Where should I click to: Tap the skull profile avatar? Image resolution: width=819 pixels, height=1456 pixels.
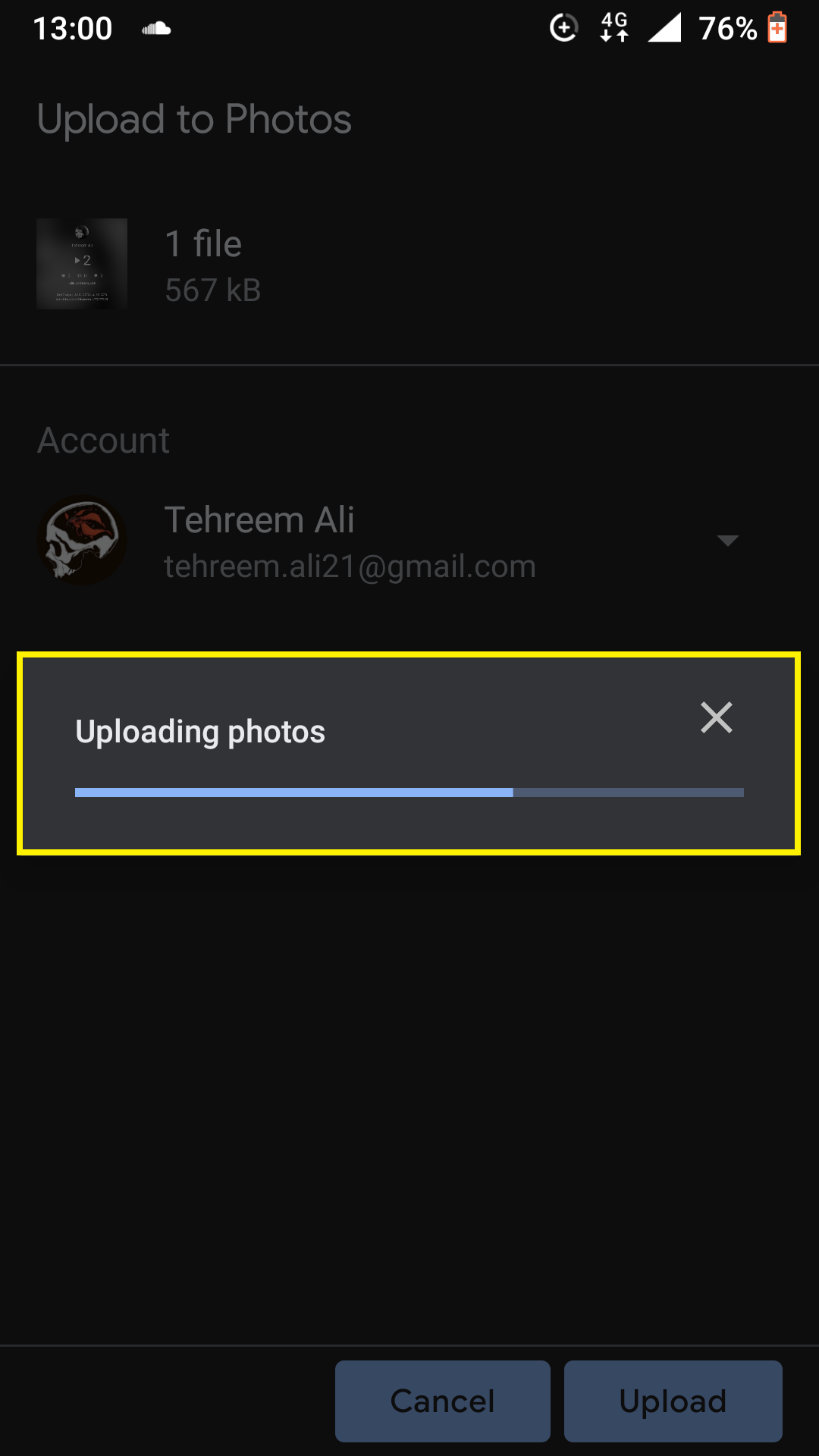pos(82,540)
